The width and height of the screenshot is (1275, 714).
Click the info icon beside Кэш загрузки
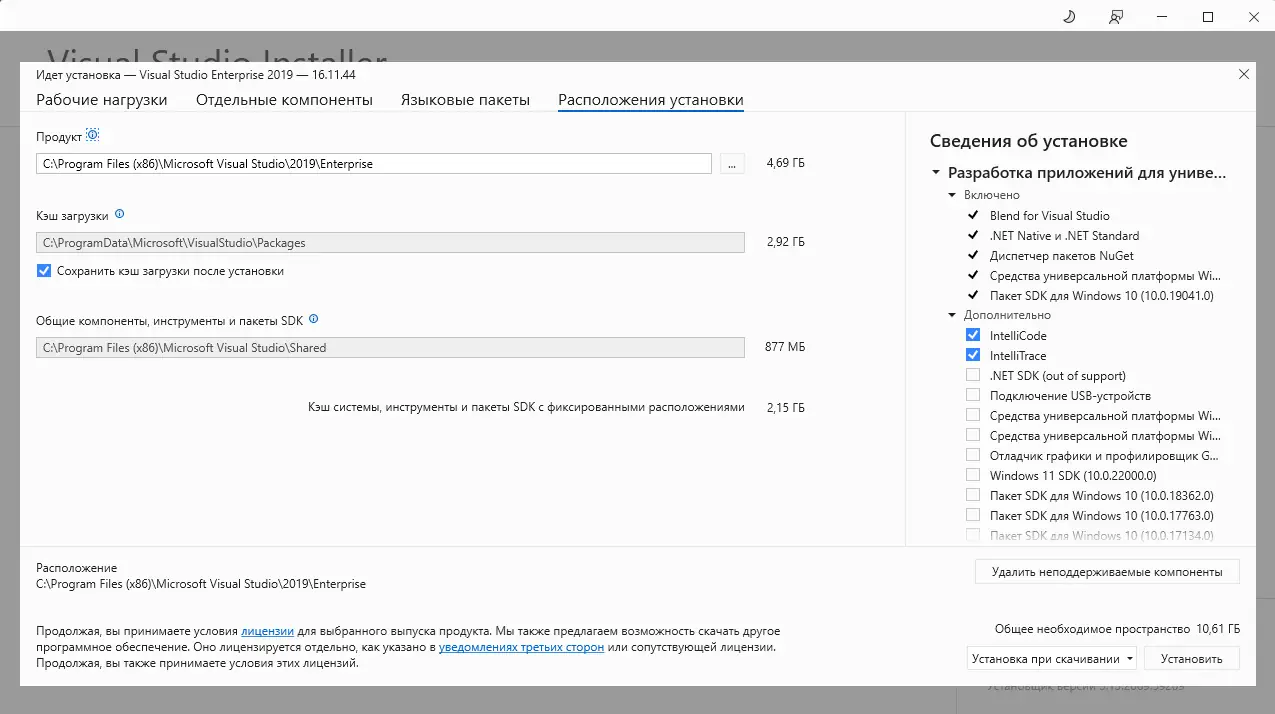click(x=120, y=214)
